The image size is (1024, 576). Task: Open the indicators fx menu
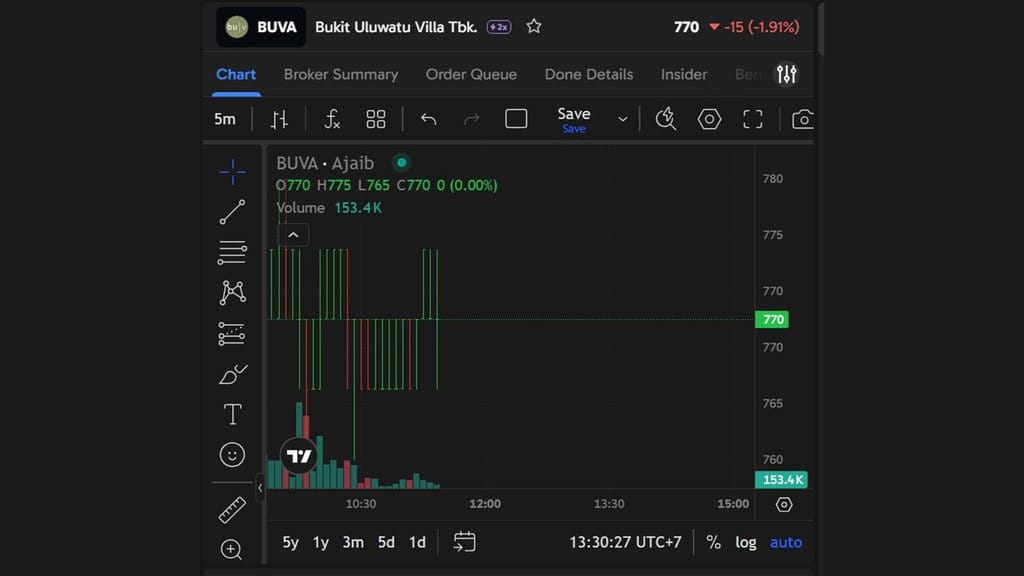(x=332, y=119)
